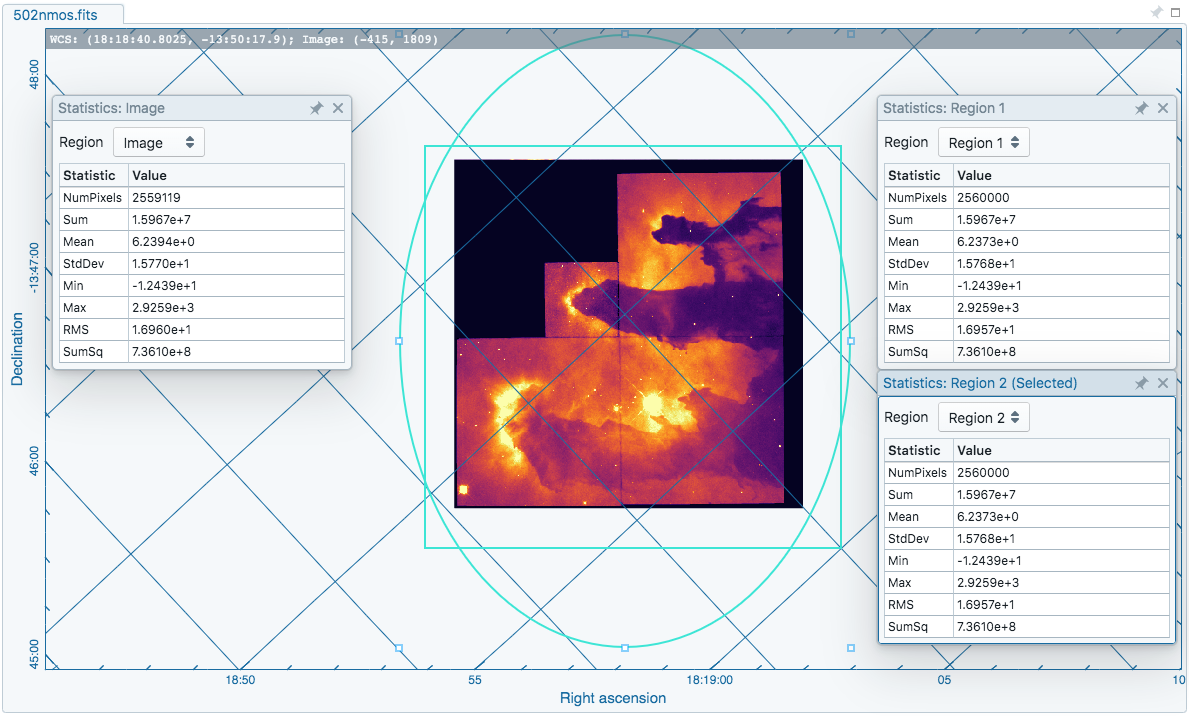The image size is (1189, 716).
Task: Click the top-right region control handle
Action: [x=851, y=34]
